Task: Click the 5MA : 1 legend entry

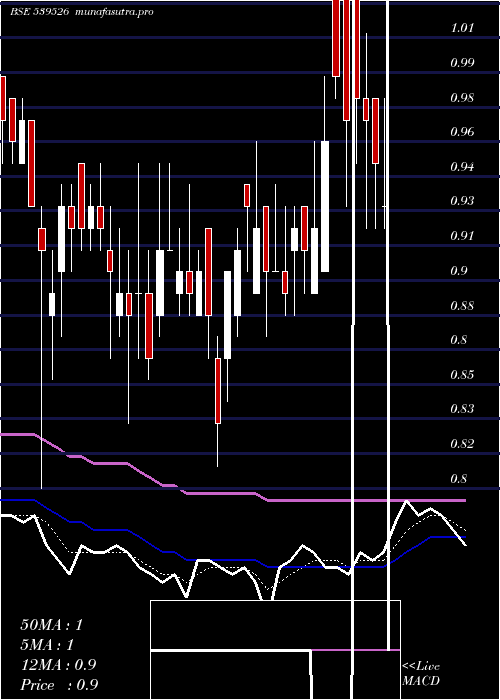Action: coord(47,645)
